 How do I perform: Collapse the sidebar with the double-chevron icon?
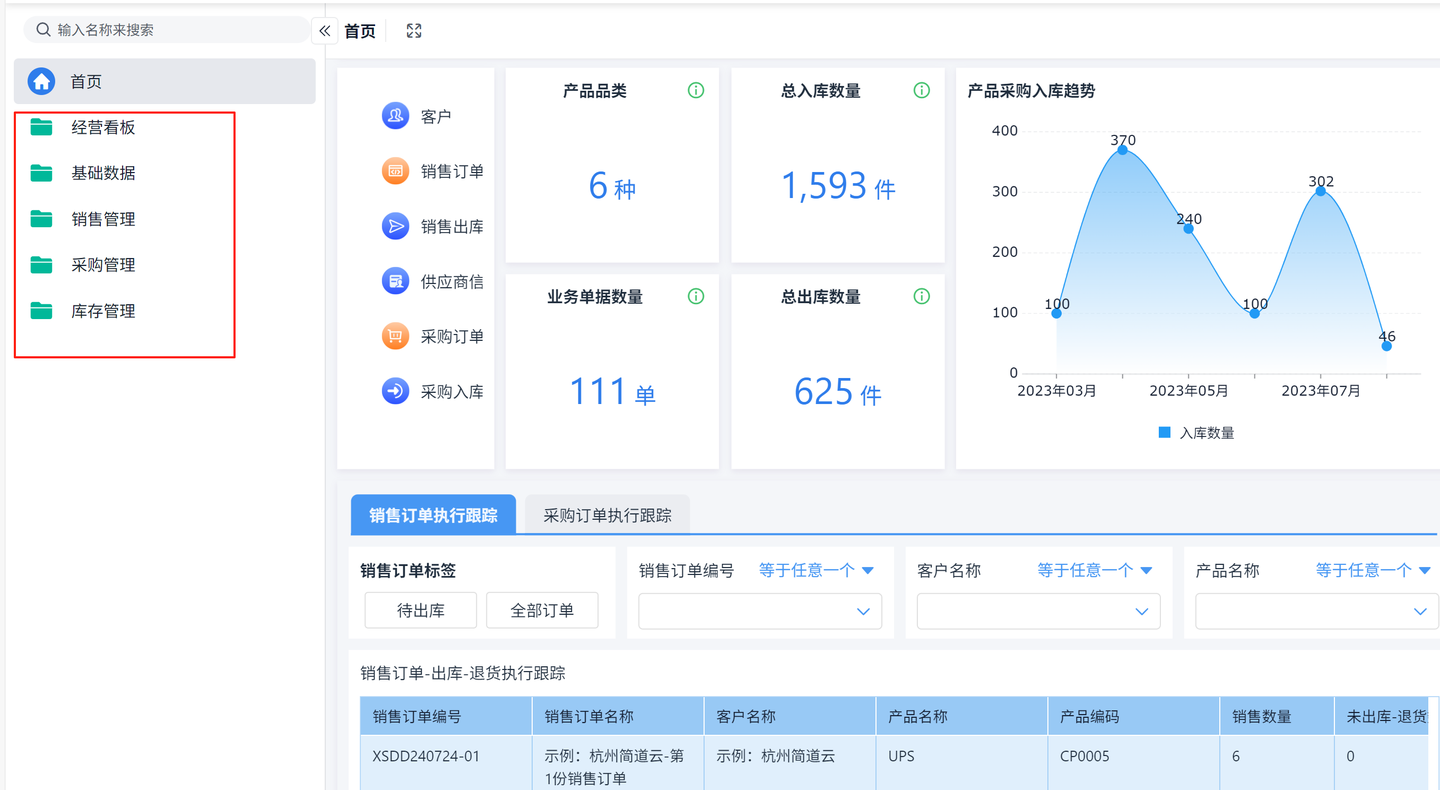click(323, 30)
